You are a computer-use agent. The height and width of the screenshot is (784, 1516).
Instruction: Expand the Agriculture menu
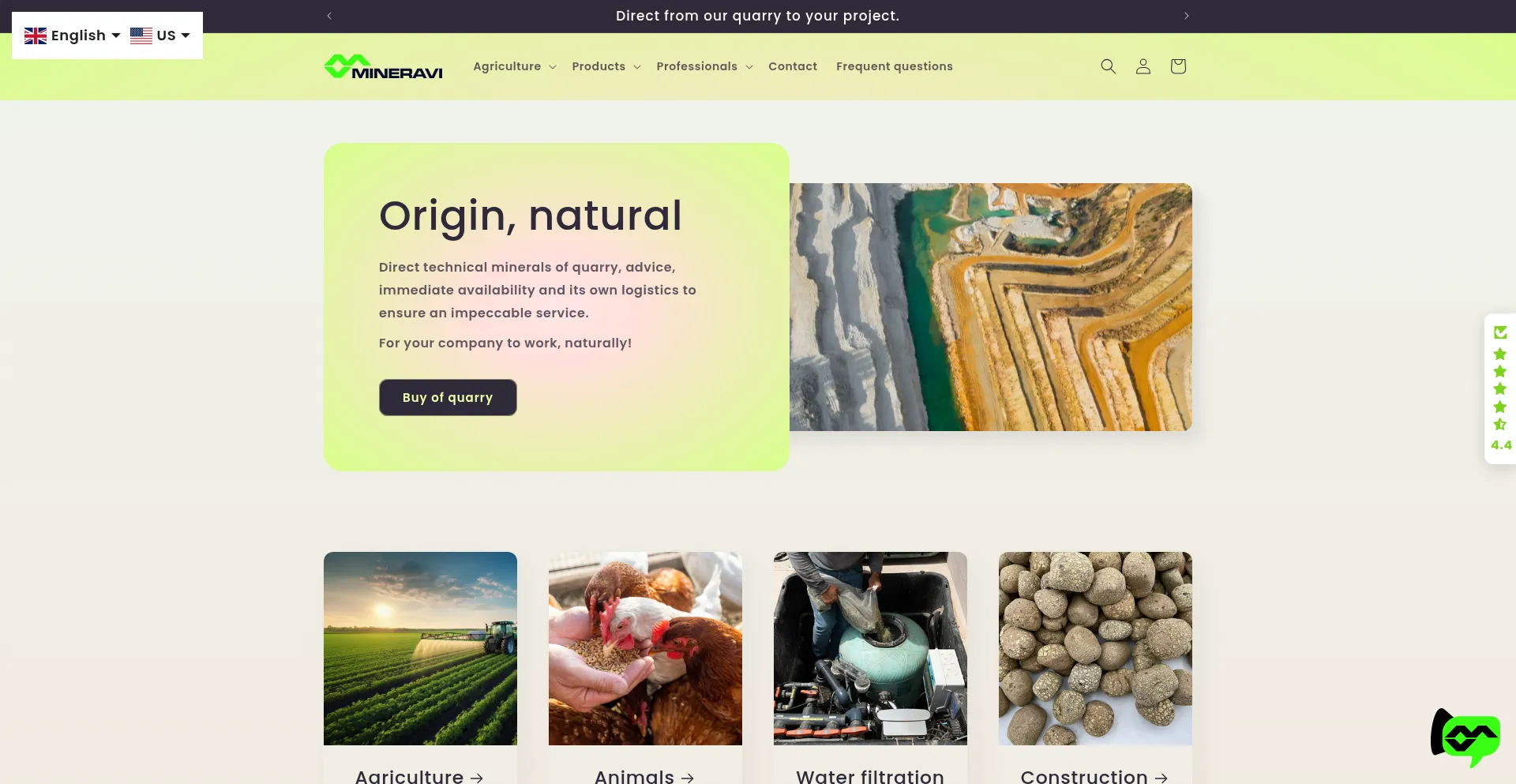point(515,66)
